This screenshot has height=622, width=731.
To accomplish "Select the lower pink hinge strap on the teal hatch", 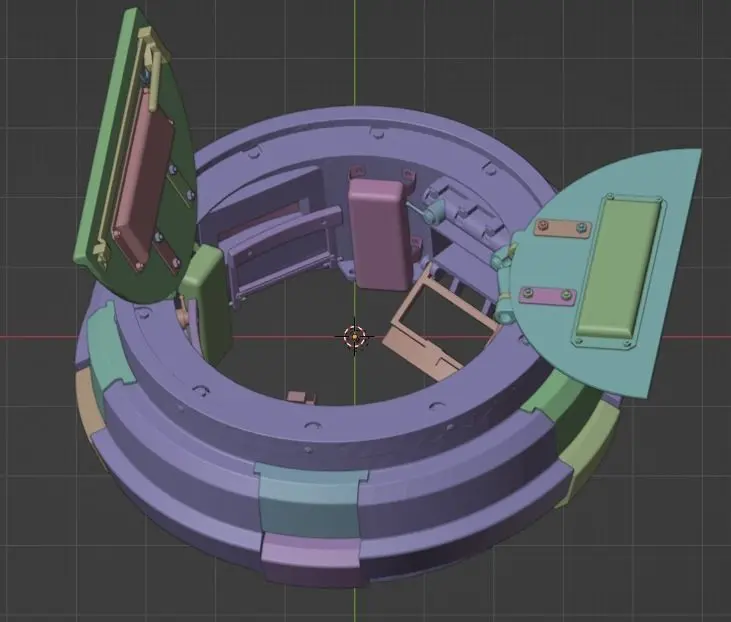I will pyautogui.click(x=547, y=295).
